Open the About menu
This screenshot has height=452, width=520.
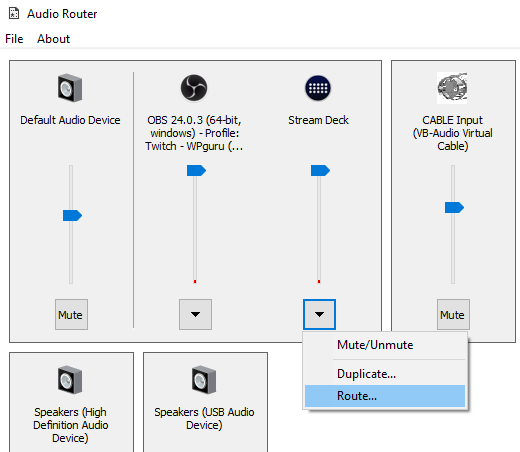pos(53,39)
